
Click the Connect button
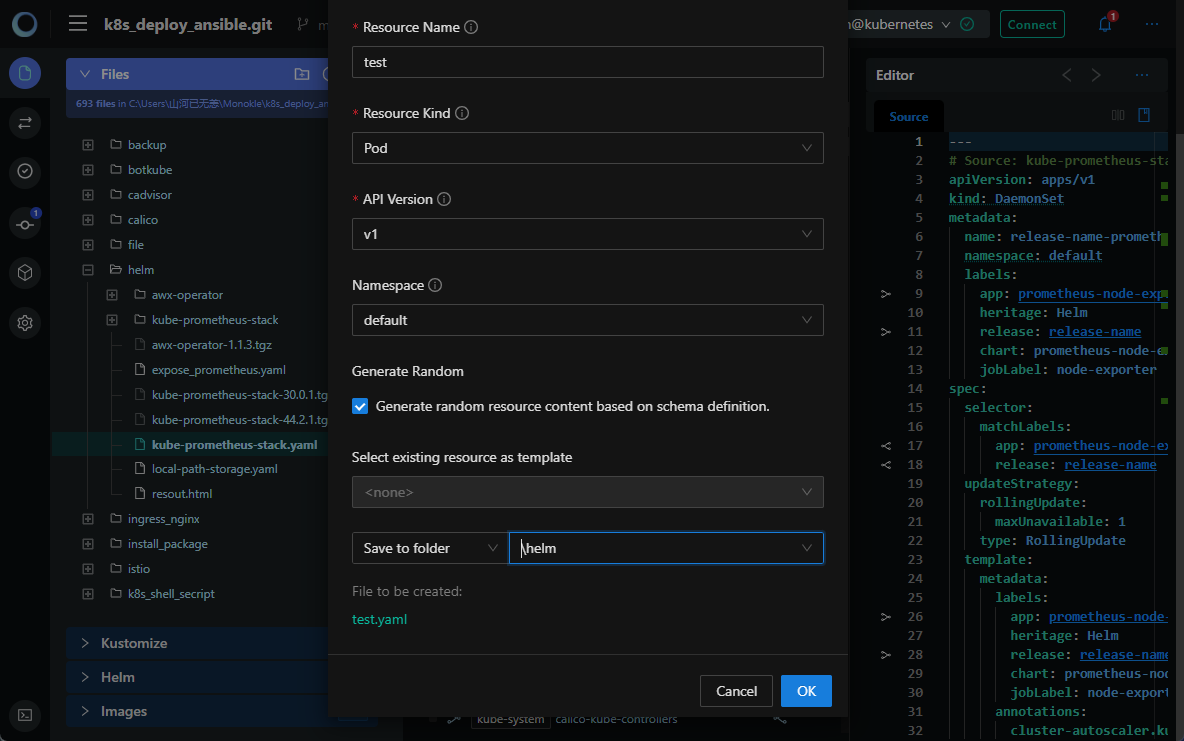(x=1032, y=24)
